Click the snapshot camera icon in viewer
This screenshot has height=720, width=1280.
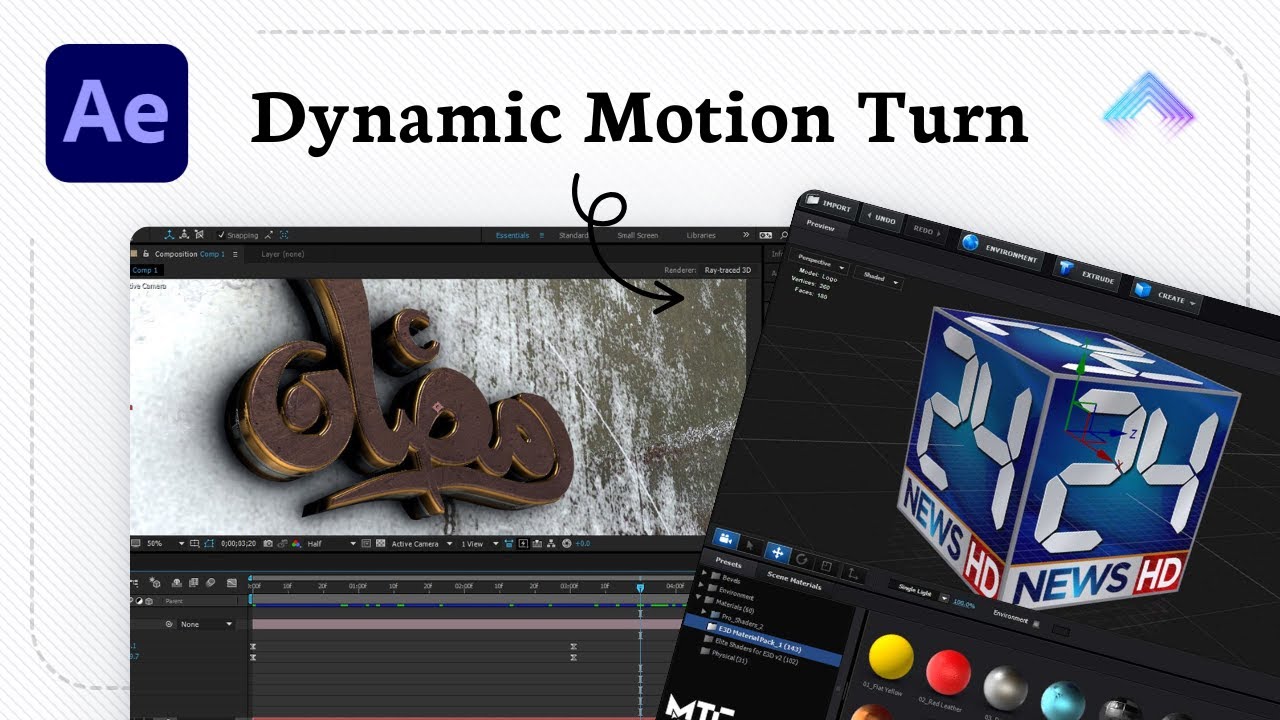pyautogui.click(x=267, y=544)
